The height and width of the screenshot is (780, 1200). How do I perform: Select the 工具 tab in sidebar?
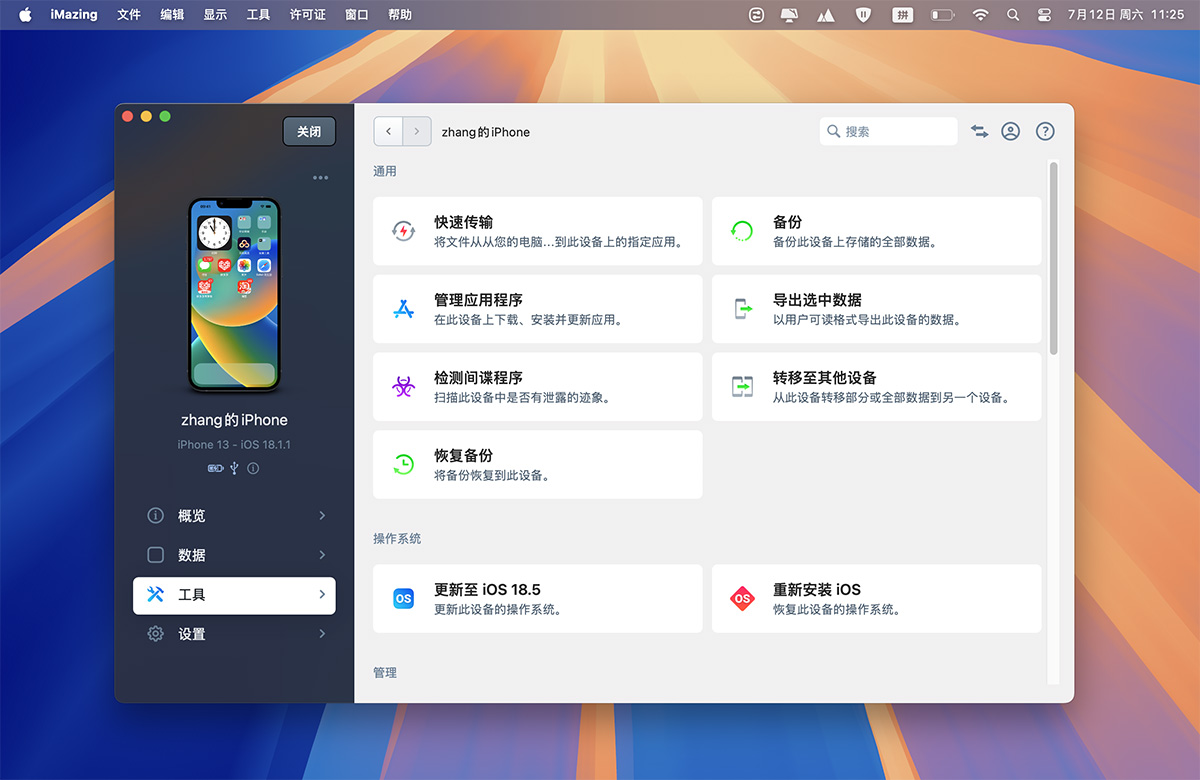(234, 595)
